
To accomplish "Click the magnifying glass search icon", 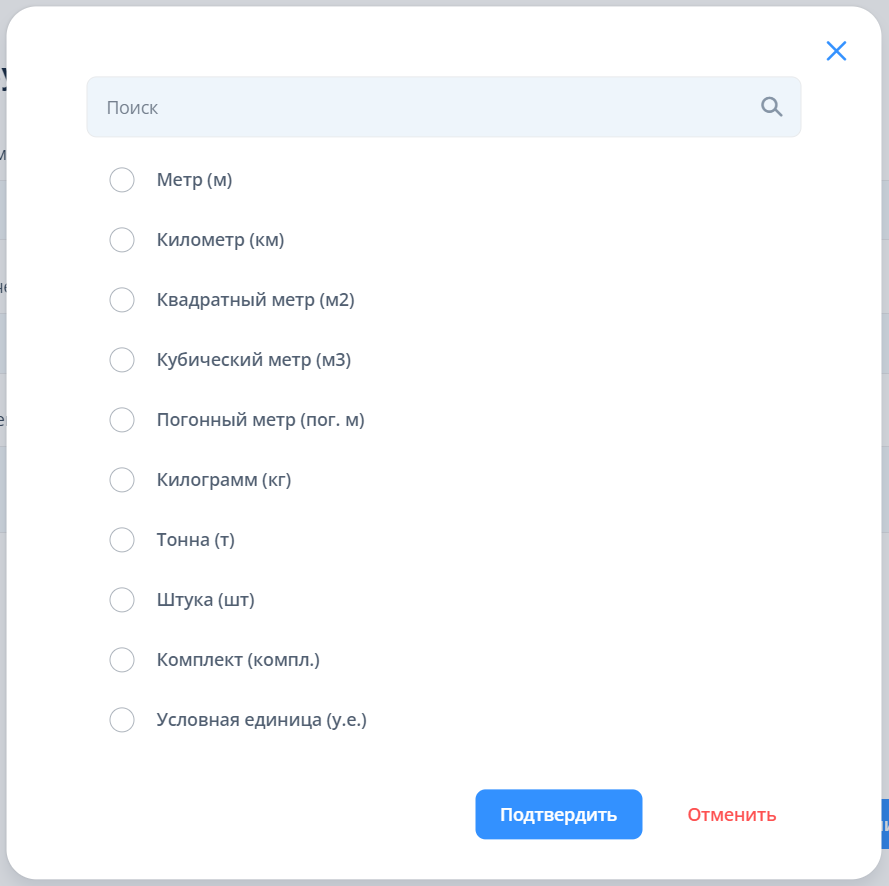I will pos(771,107).
